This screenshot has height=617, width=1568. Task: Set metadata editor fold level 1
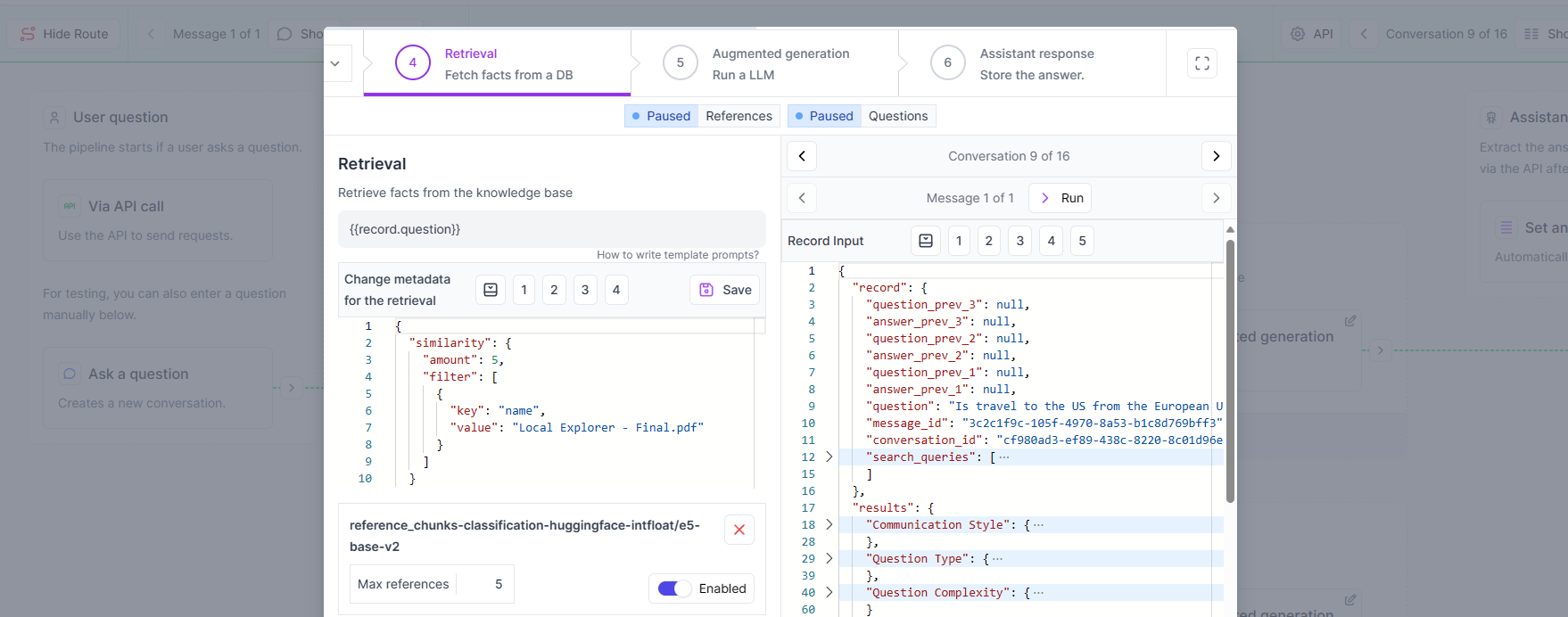[524, 290]
